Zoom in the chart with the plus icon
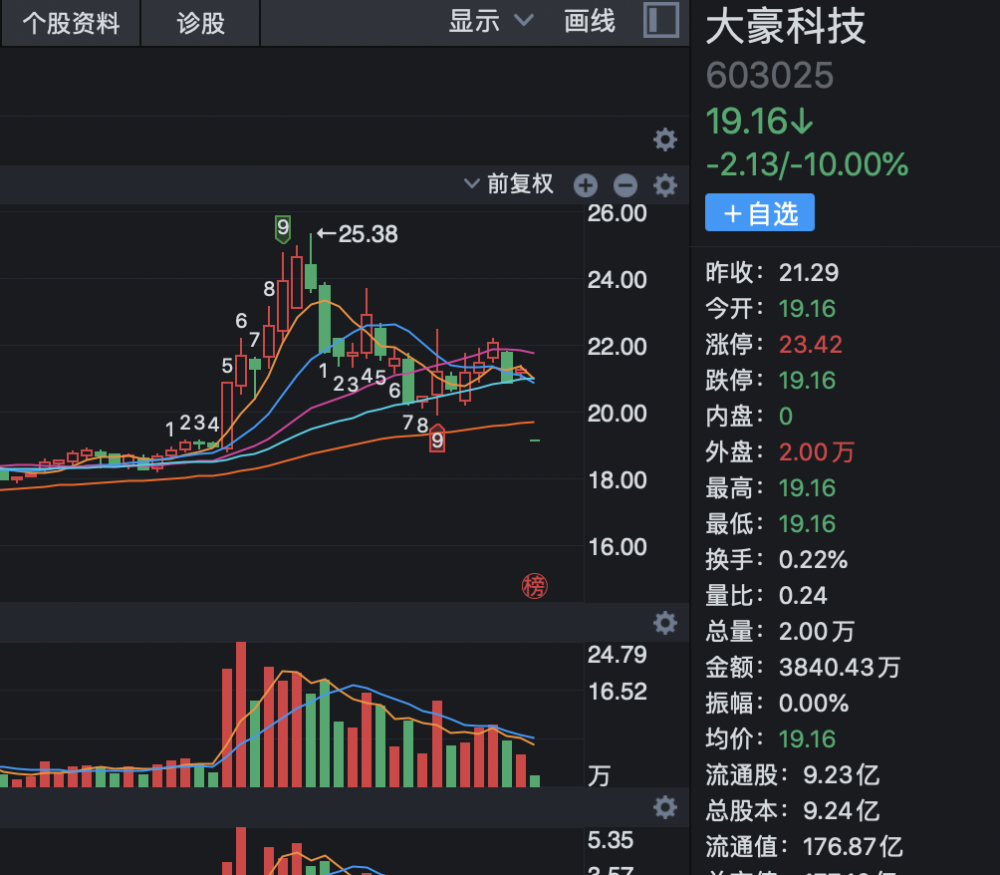 585,185
